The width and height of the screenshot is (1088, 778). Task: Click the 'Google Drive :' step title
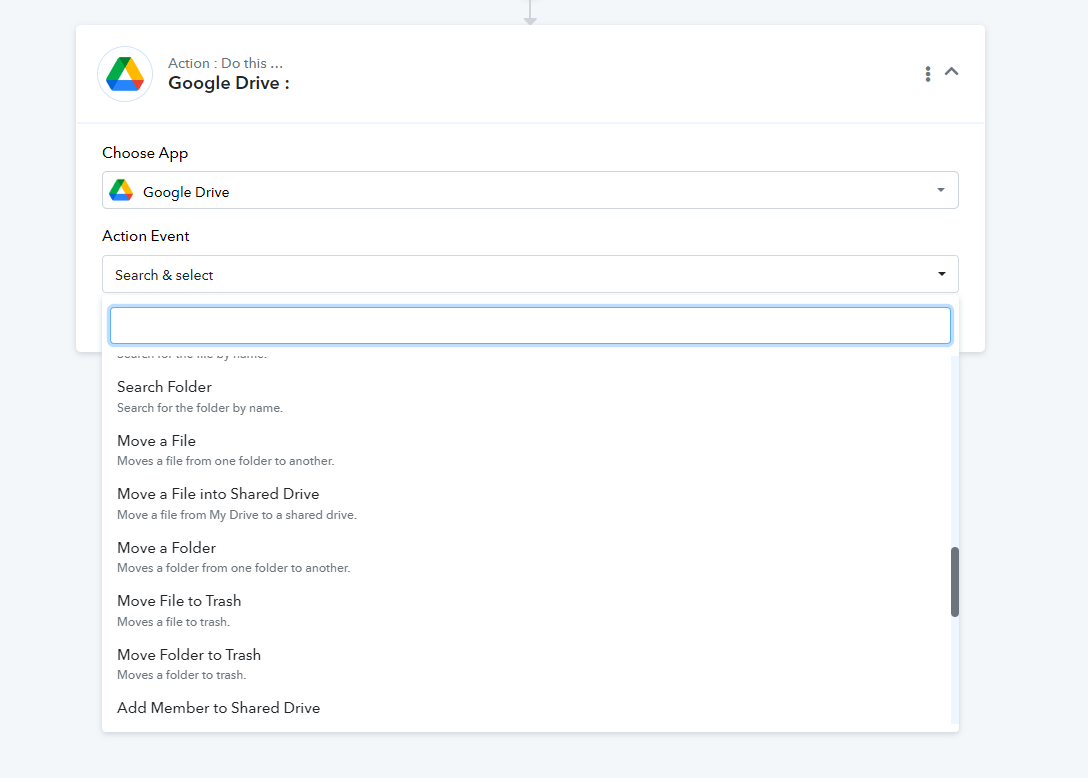click(229, 83)
